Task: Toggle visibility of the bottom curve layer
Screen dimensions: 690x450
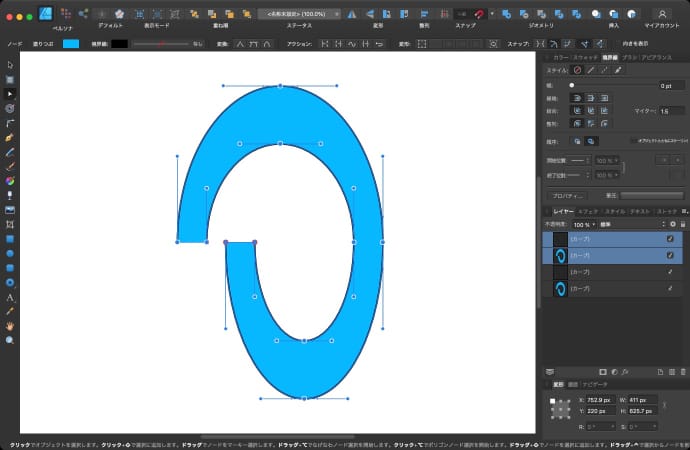Action: tap(670, 288)
